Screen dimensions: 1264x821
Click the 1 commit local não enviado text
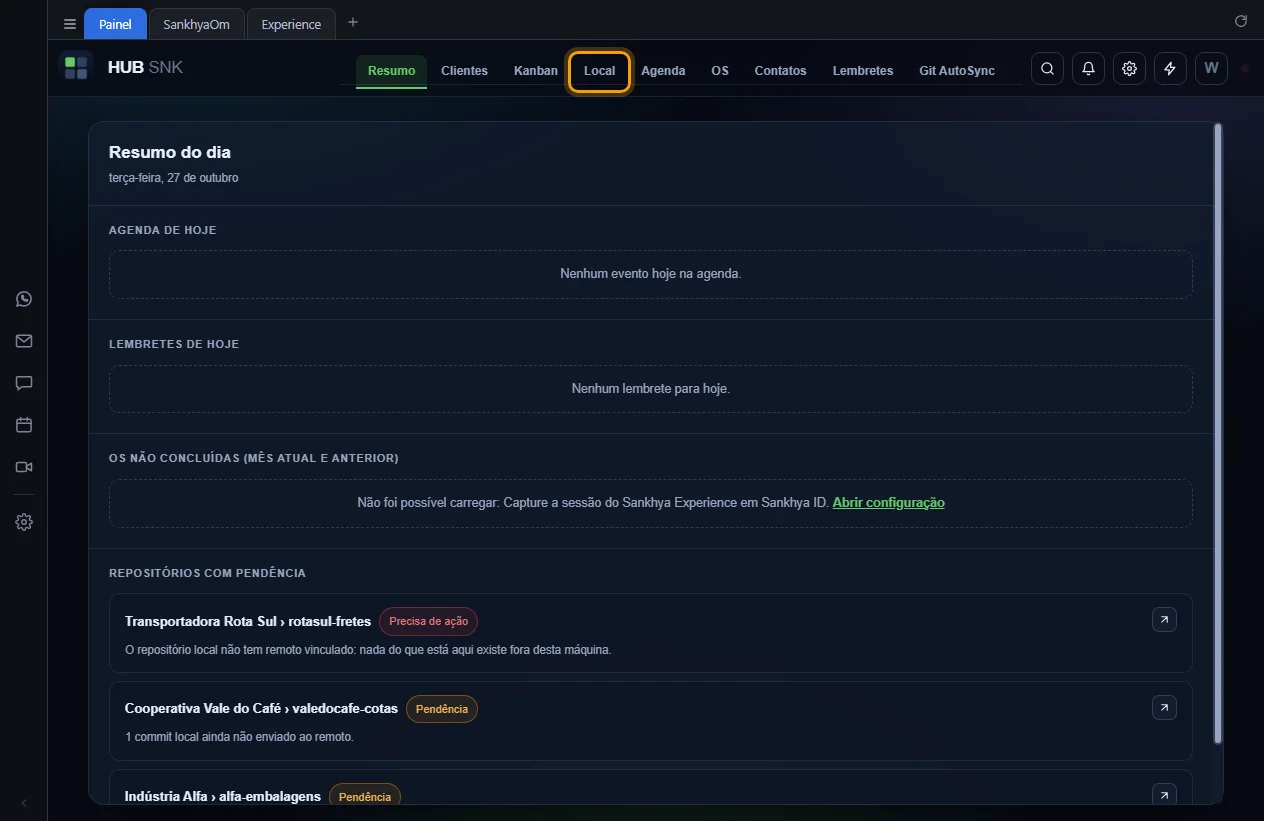[239, 737]
